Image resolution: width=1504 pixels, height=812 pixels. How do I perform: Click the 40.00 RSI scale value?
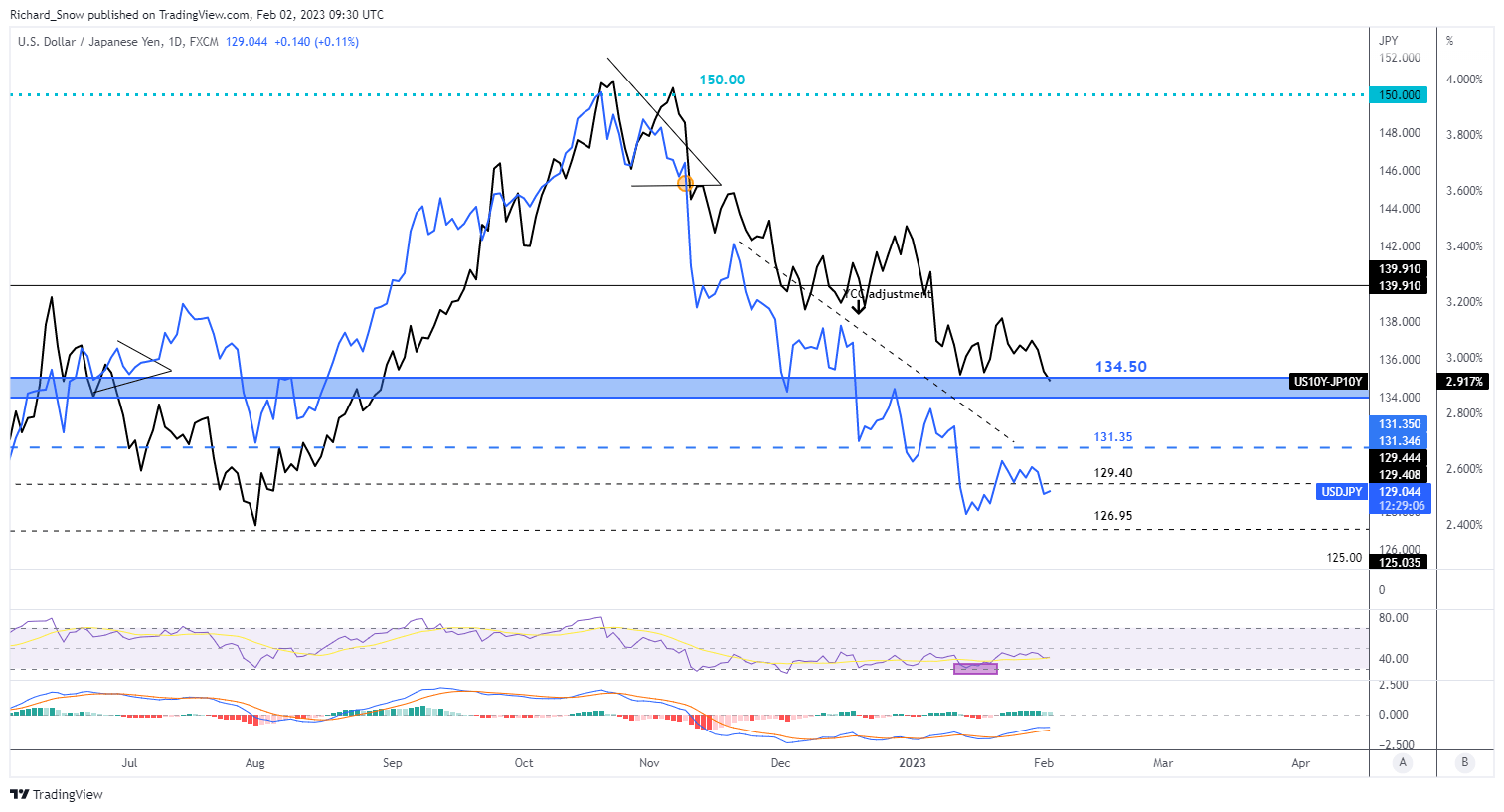[1393, 659]
